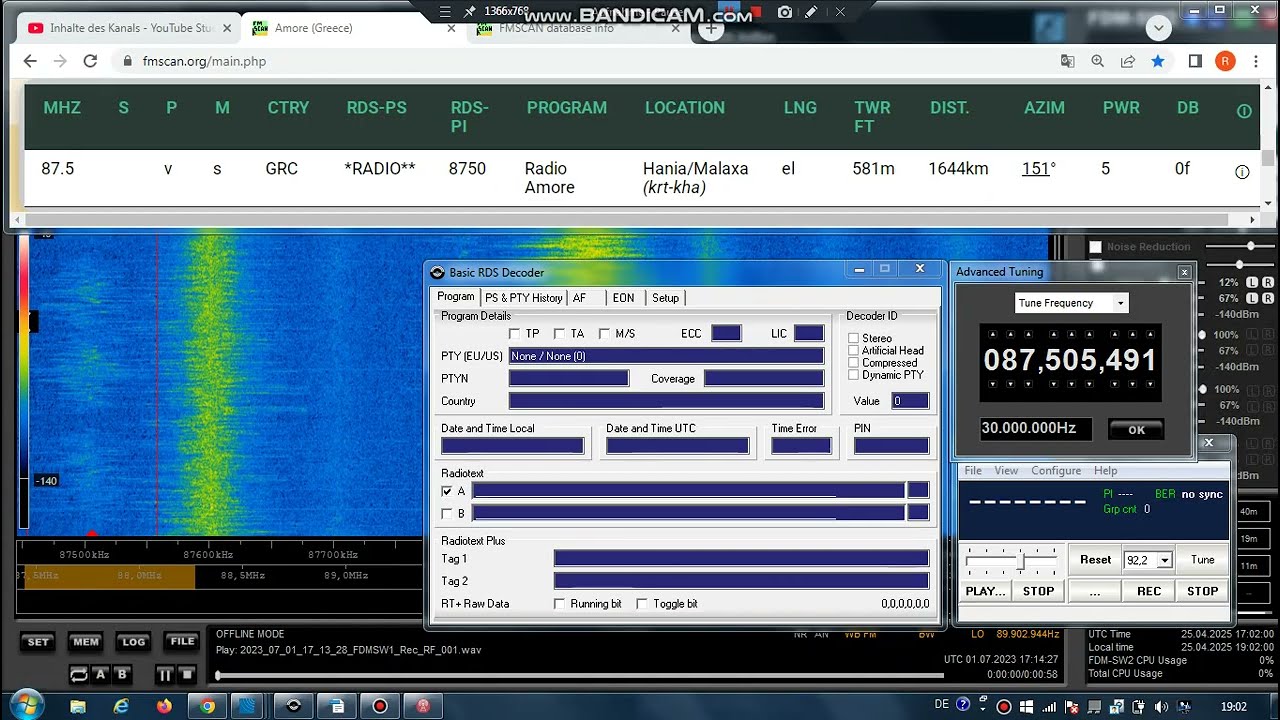1280x720 pixels.
Task: Click the REC button
Action: (1149, 591)
